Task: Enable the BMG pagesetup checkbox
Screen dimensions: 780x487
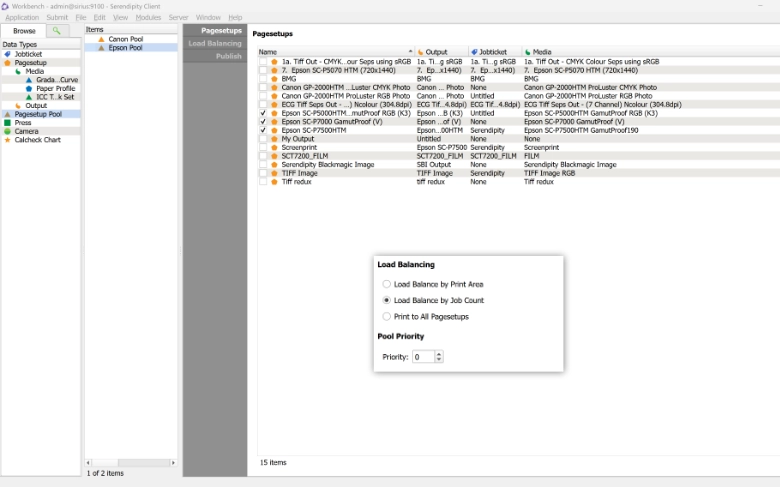Action: coord(263,79)
